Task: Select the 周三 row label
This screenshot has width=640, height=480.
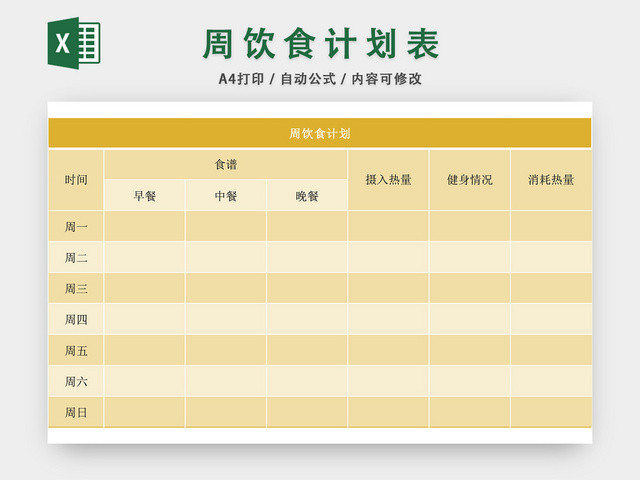Action: click(x=76, y=288)
